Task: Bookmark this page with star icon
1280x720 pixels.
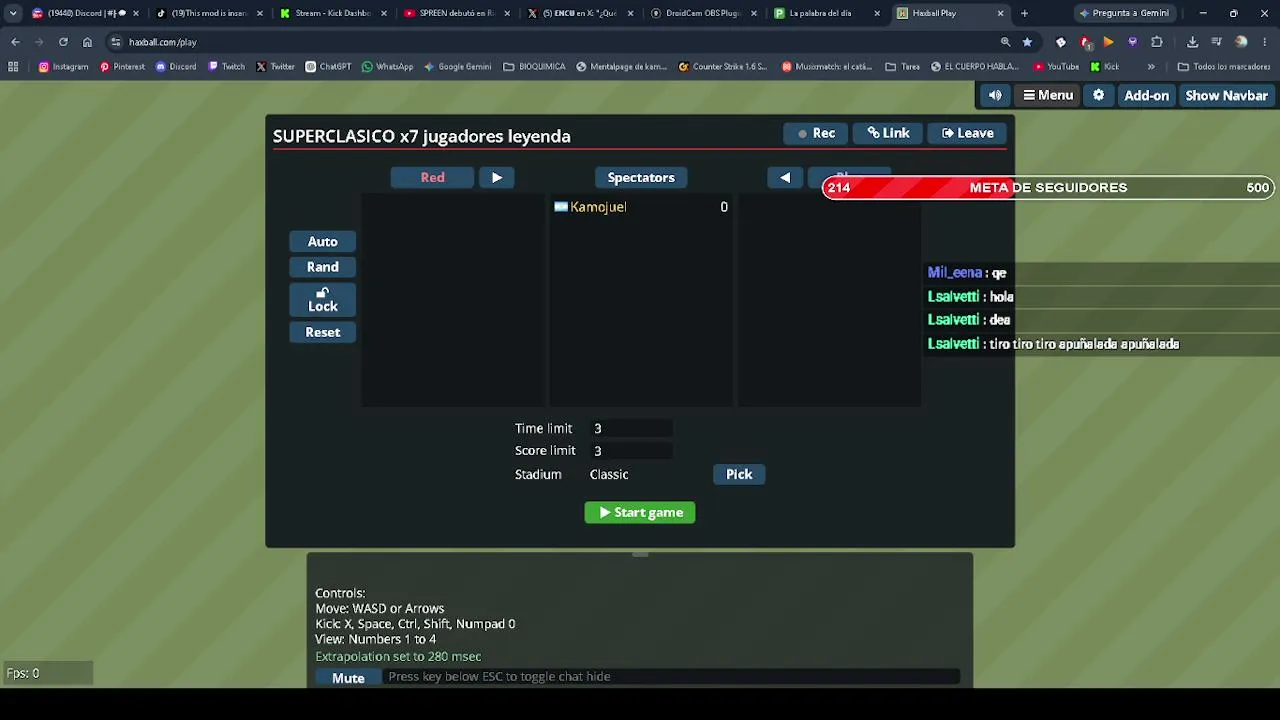Action: (x=1027, y=42)
